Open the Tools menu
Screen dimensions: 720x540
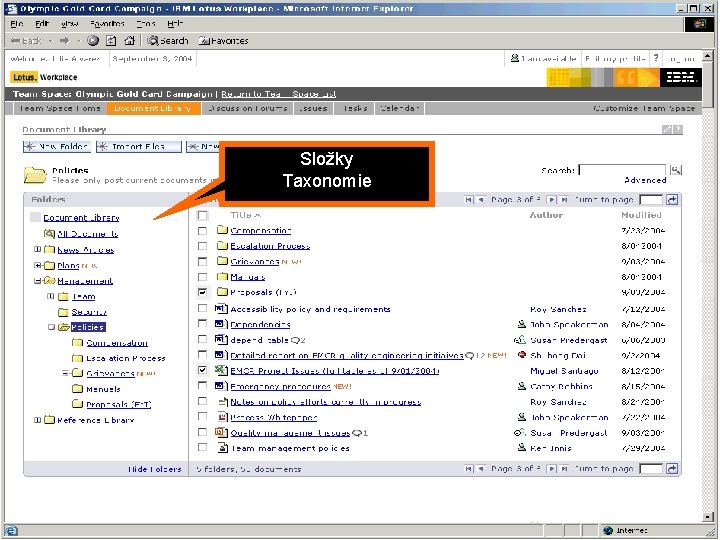click(146, 23)
